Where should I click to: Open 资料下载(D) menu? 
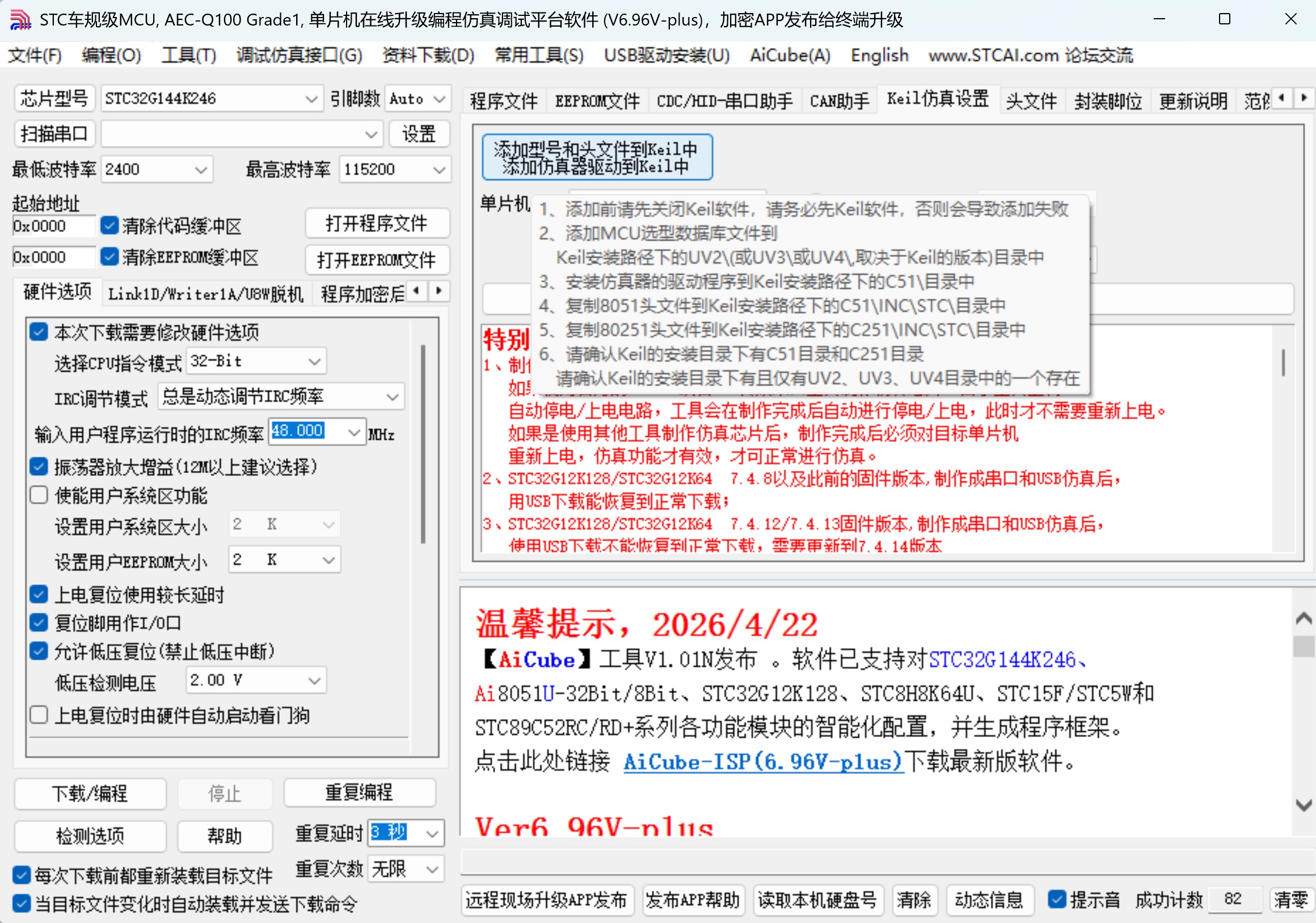coord(428,55)
